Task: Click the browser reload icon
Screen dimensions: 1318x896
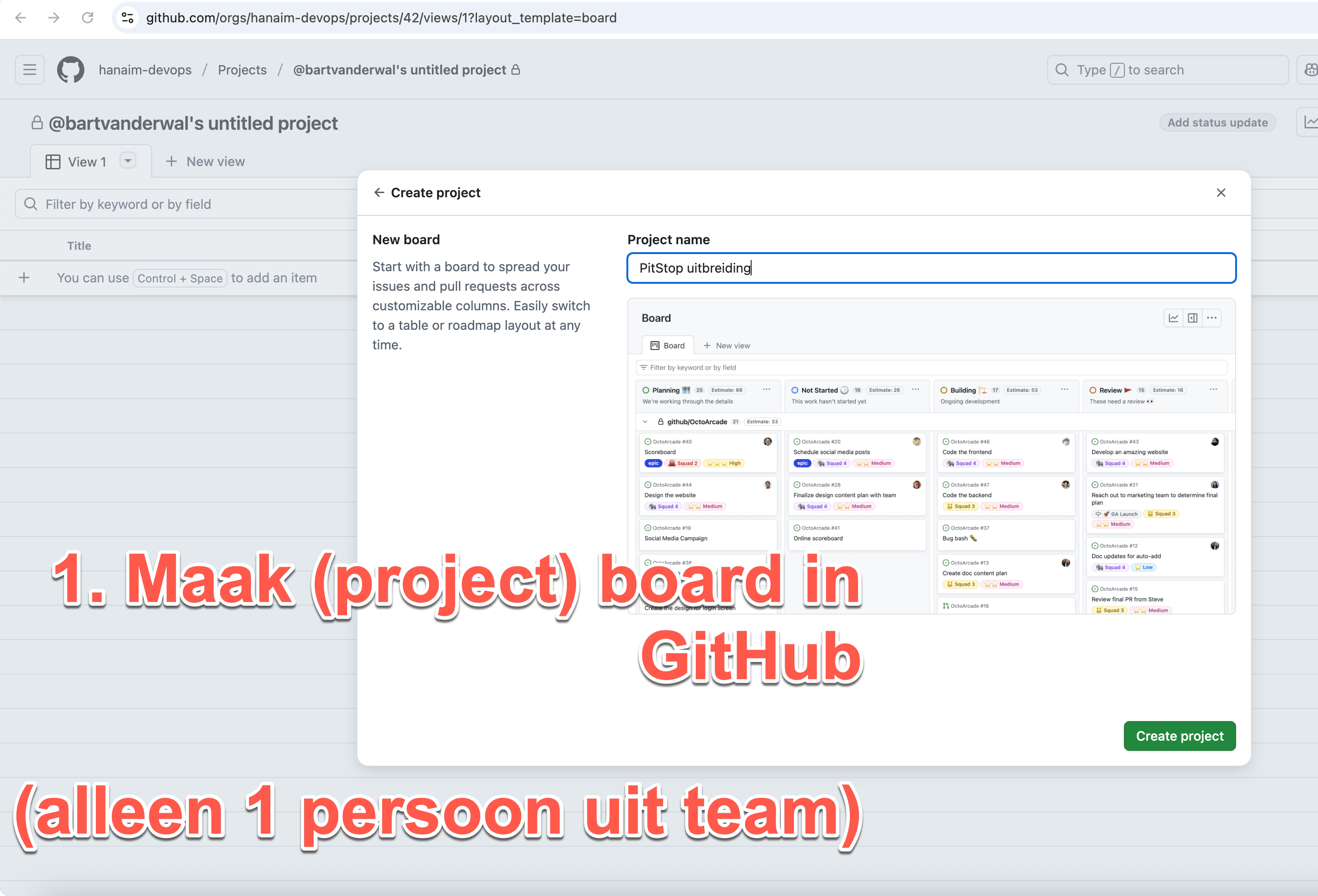Action: click(x=87, y=18)
